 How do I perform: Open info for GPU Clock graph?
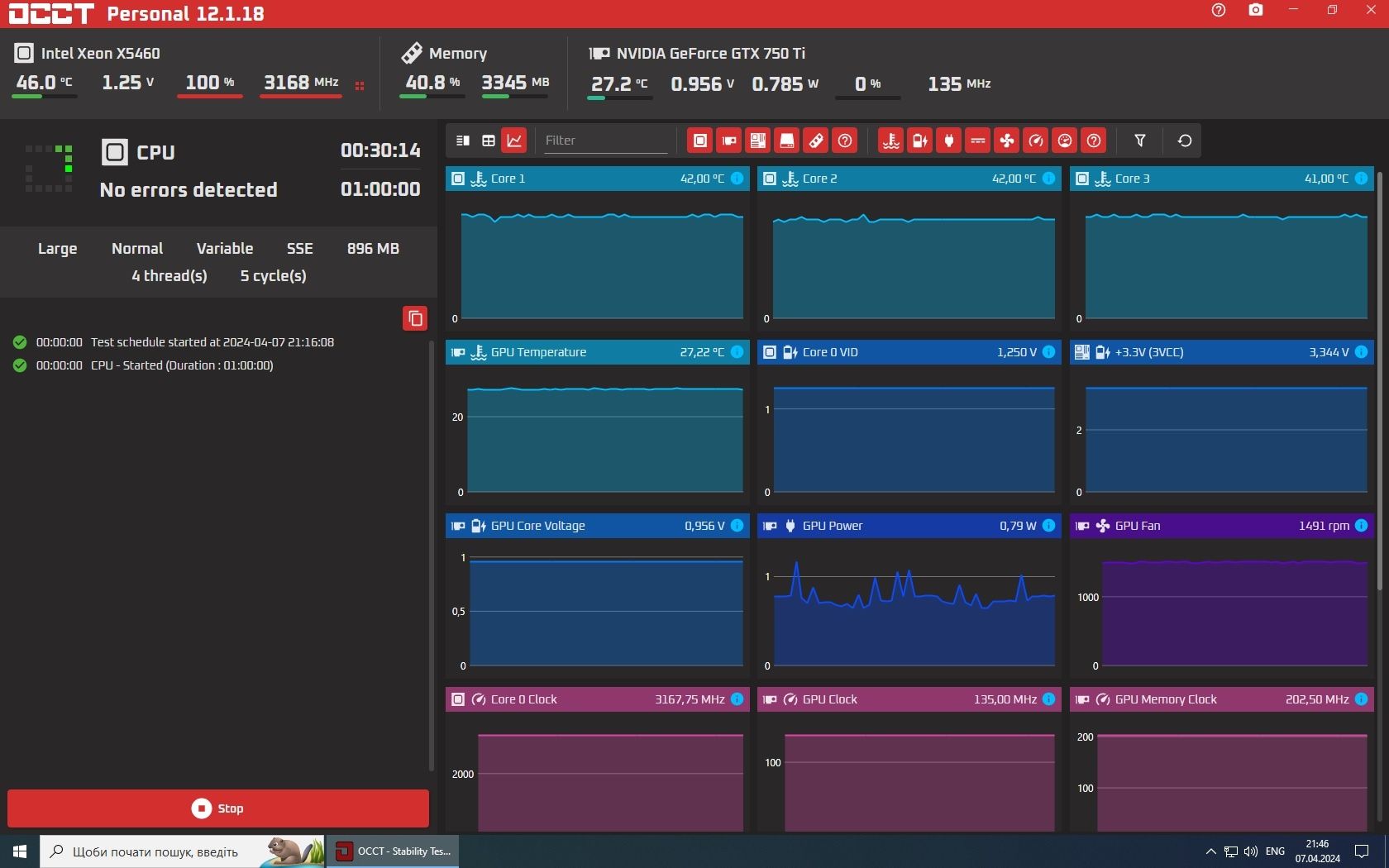pyautogui.click(x=1048, y=699)
